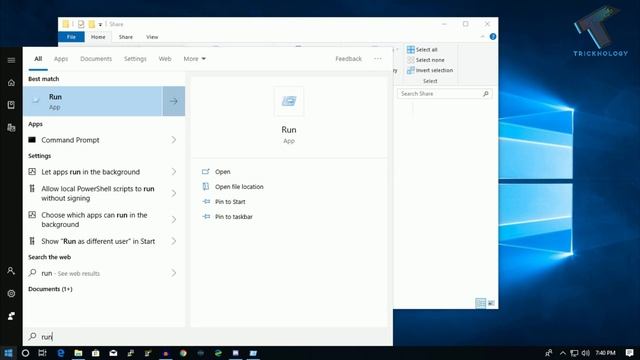This screenshot has width=640, height=360.
Task: Open Mail app from taskbar
Action: (x=113, y=353)
